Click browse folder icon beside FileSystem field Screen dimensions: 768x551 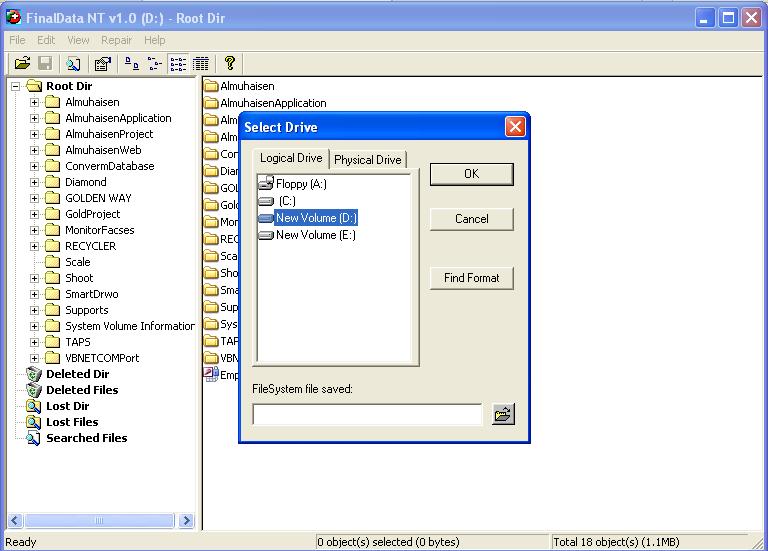coord(503,414)
